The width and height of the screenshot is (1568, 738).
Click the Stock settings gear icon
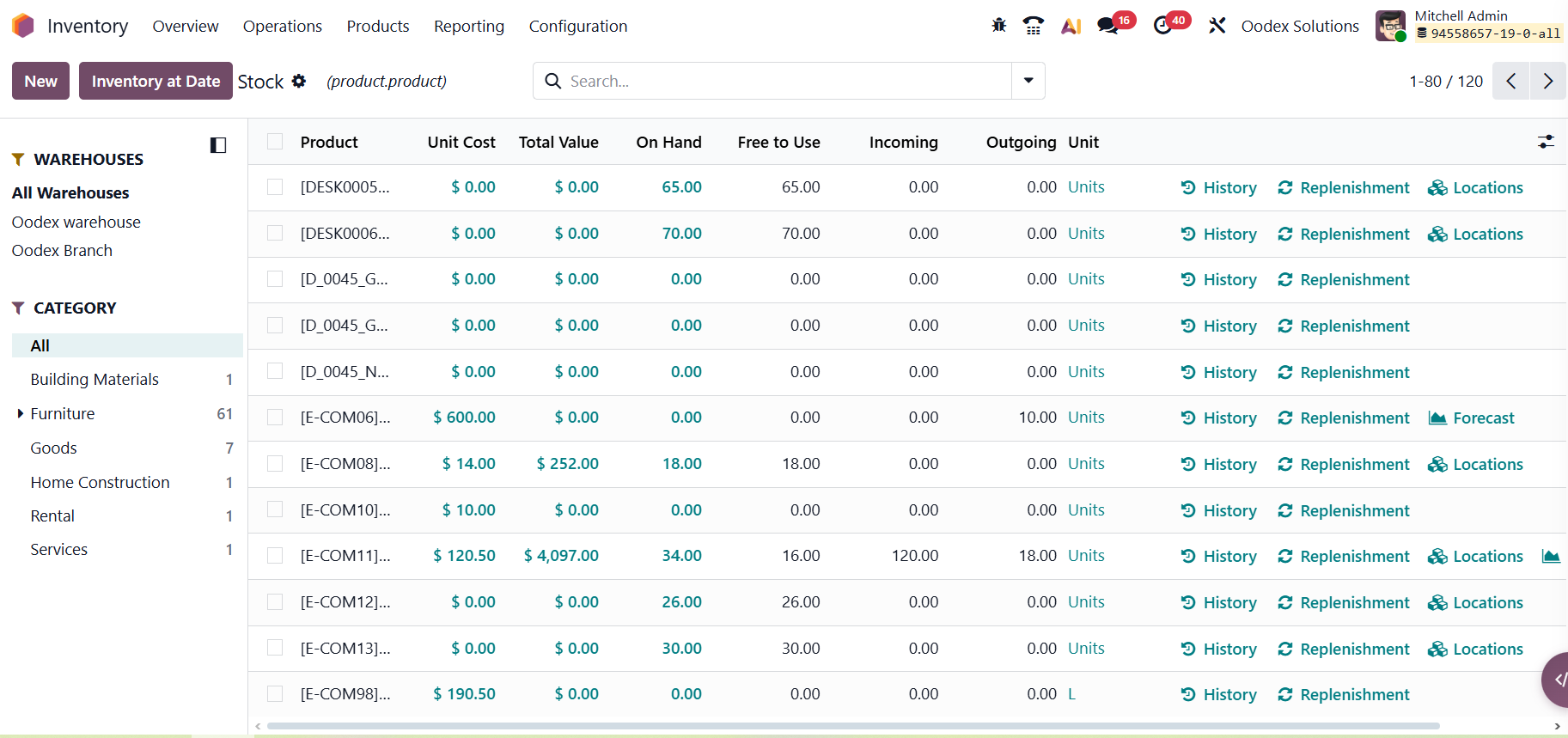pyautogui.click(x=299, y=81)
